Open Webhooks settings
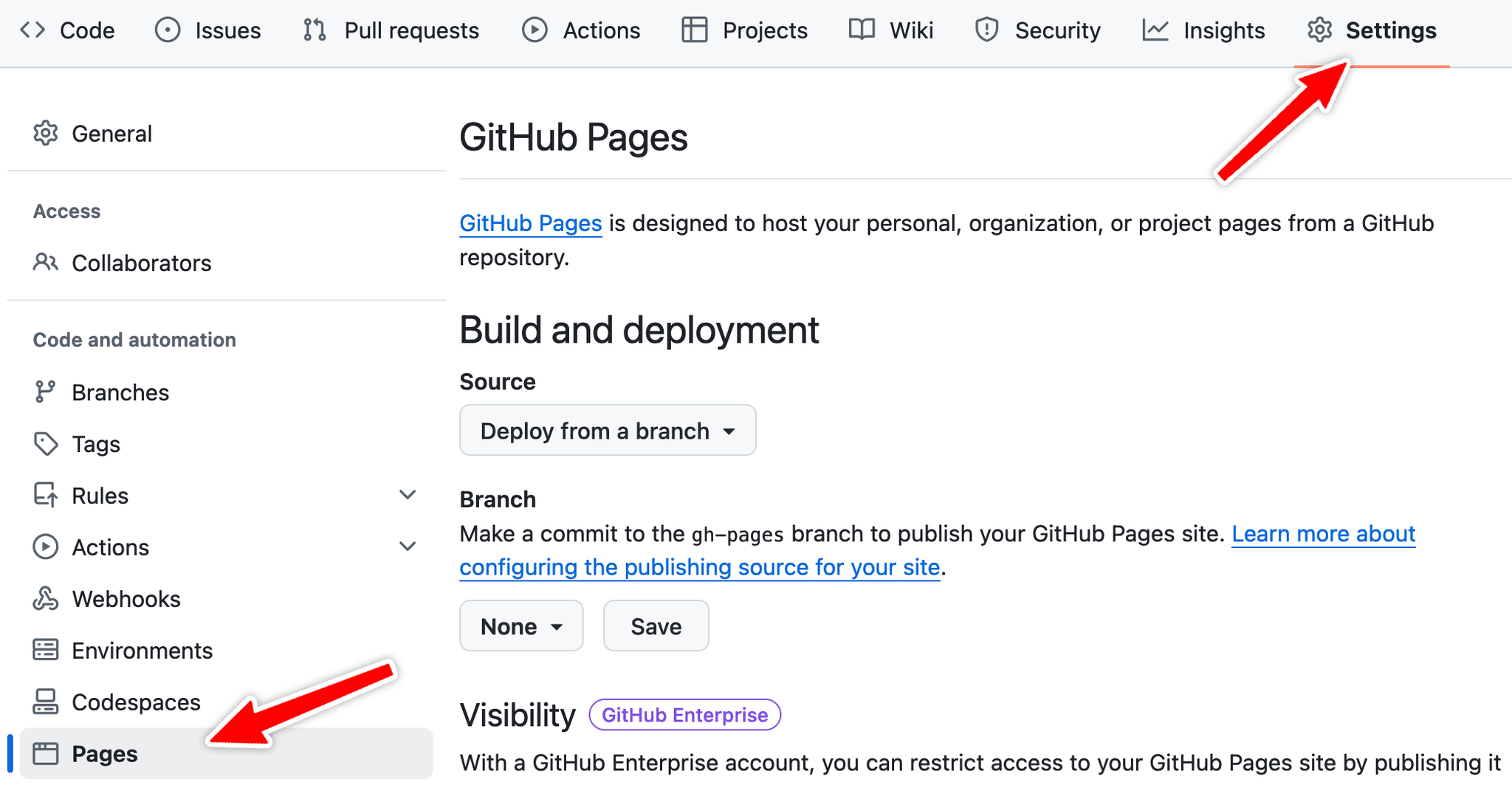Image resolution: width=1512 pixels, height=785 pixels. (227, 599)
